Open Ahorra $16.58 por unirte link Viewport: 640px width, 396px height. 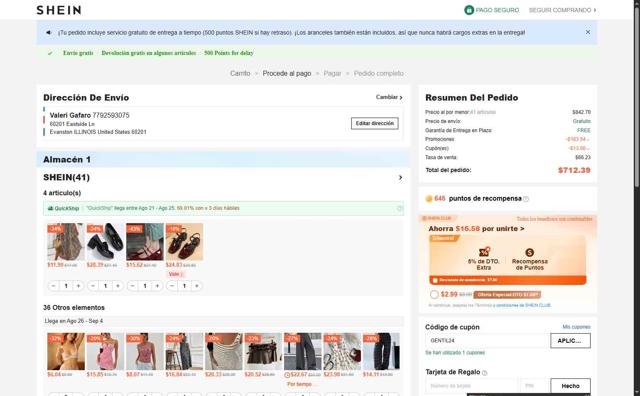point(476,229)
